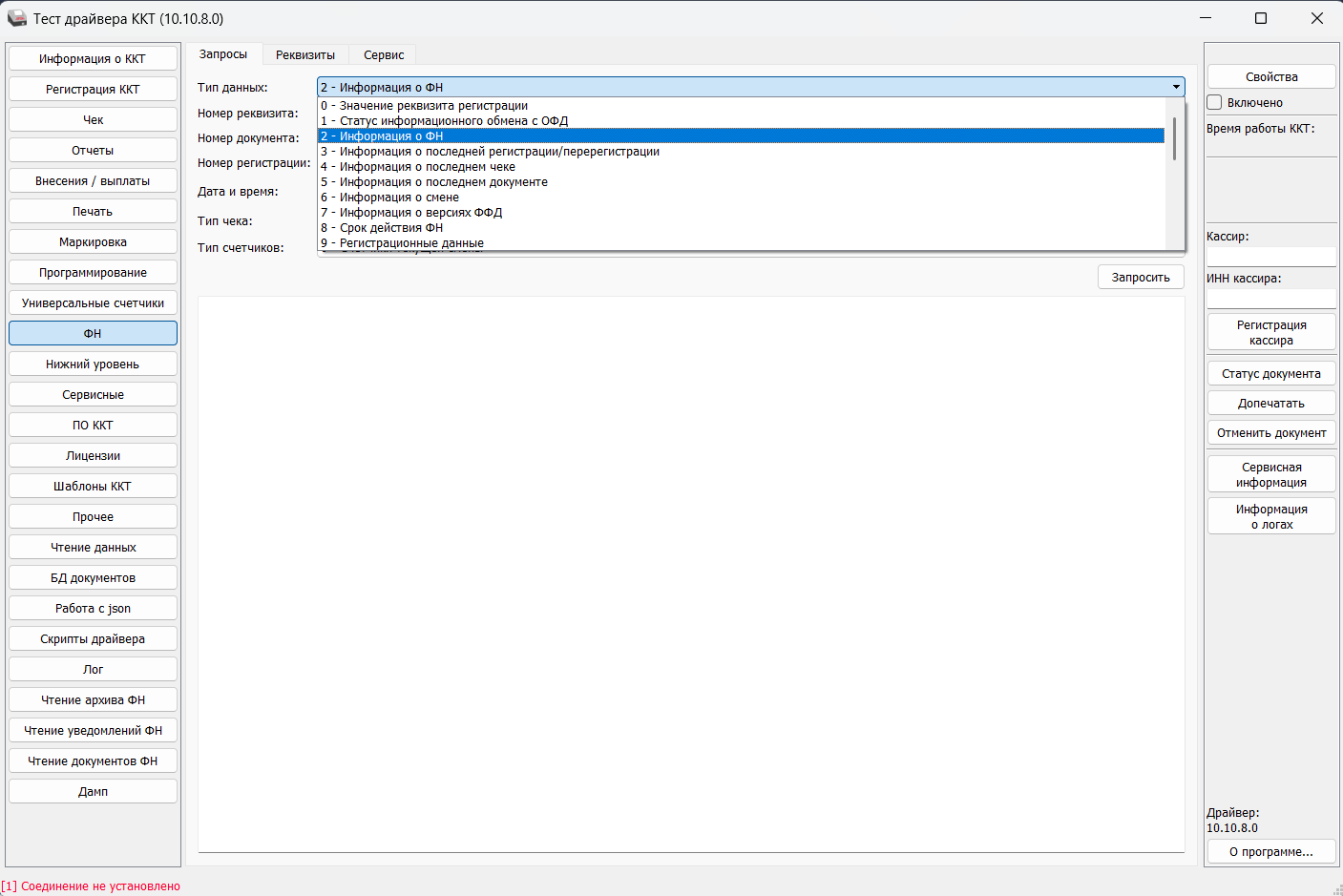Choose option 0 - Значение реквизита регистрации
The height and width of the screenshot is (896, 1343).
(x=741, y=106)
